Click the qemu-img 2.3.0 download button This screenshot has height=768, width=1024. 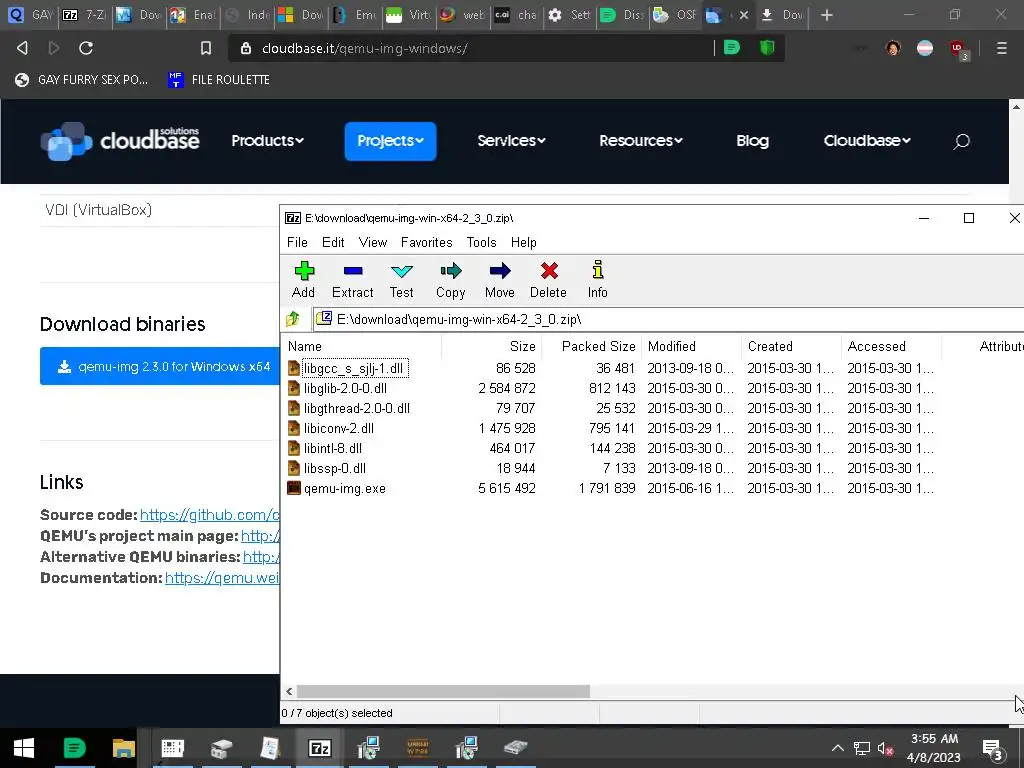pyautogui.click(x=160, y=366)
